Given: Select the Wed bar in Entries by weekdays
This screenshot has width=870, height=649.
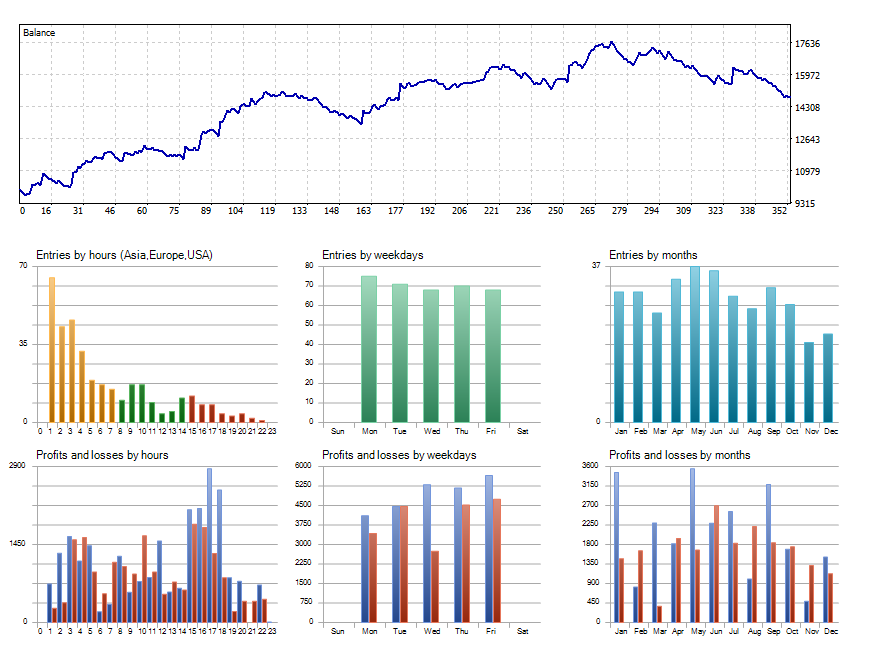Looking at the screenshot, I should click(431, 356).
